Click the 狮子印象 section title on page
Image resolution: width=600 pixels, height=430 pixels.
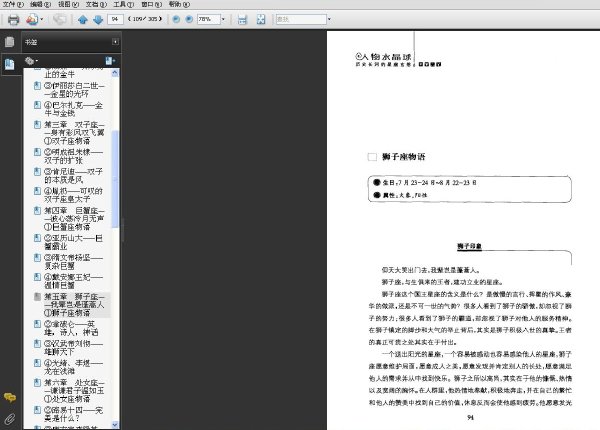tap(470, 246)
